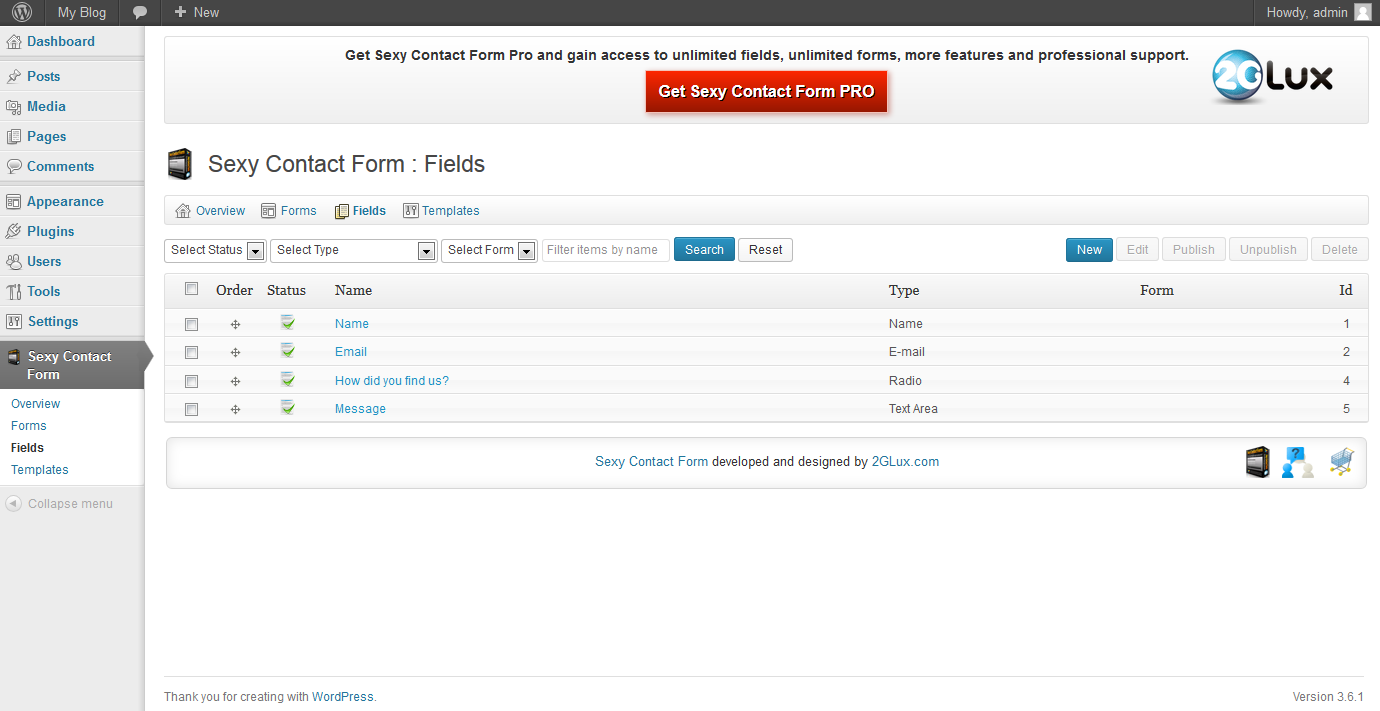Click the drag handle for Email row
The height and width of the screenshot is (711, 1380).
point(235,352)
